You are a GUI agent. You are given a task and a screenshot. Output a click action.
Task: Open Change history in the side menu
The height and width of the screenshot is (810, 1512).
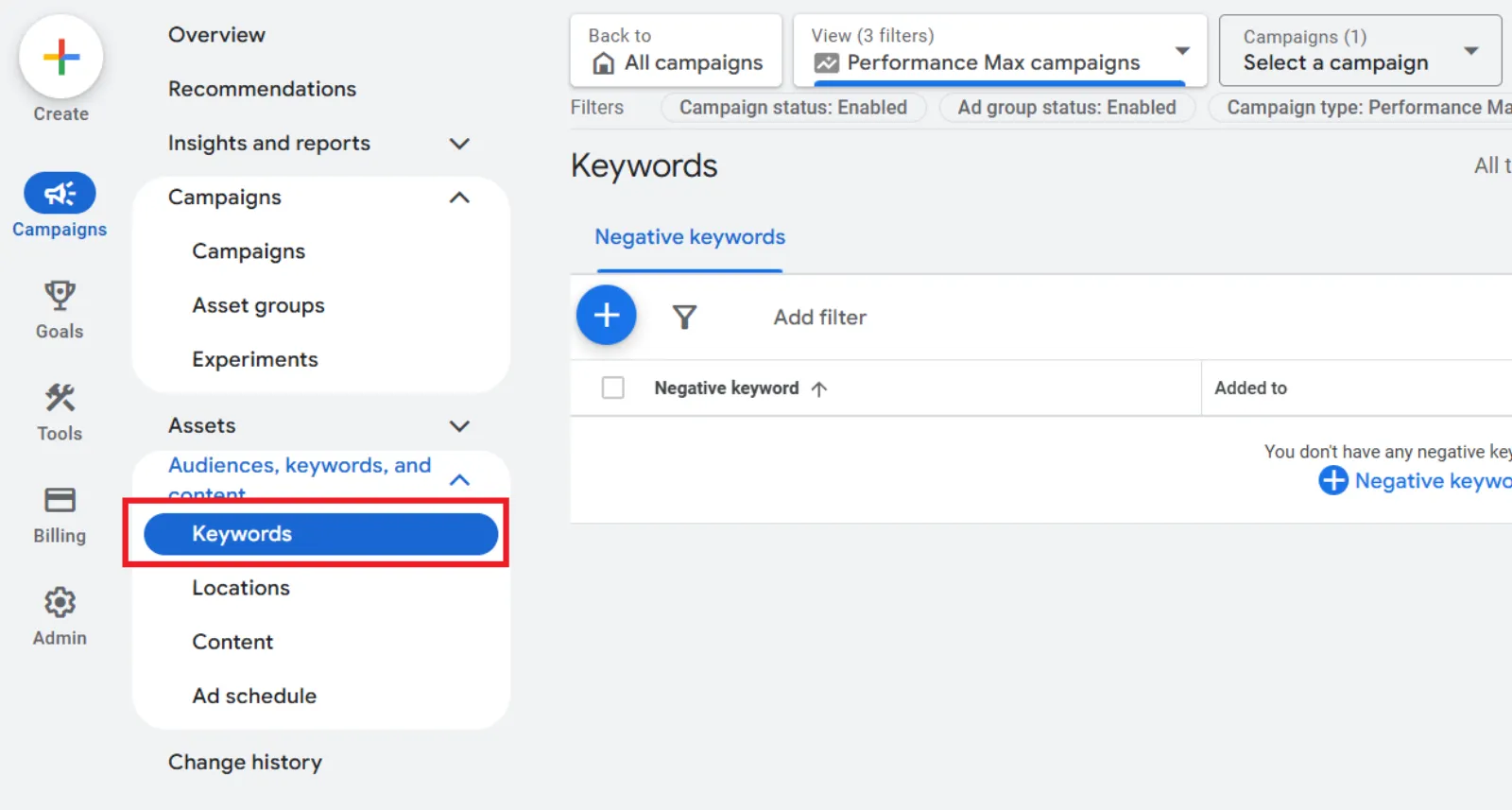pyautogui.click(x=245, y=762)
